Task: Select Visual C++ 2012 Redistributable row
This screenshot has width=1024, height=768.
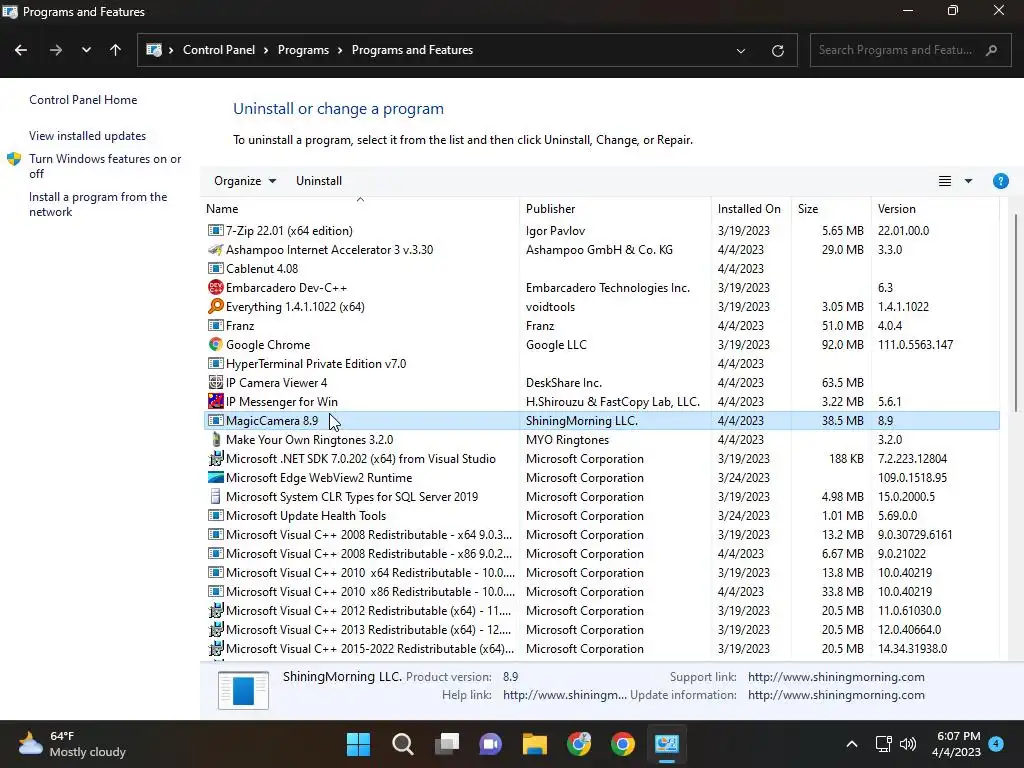Action: click(601, 611)
